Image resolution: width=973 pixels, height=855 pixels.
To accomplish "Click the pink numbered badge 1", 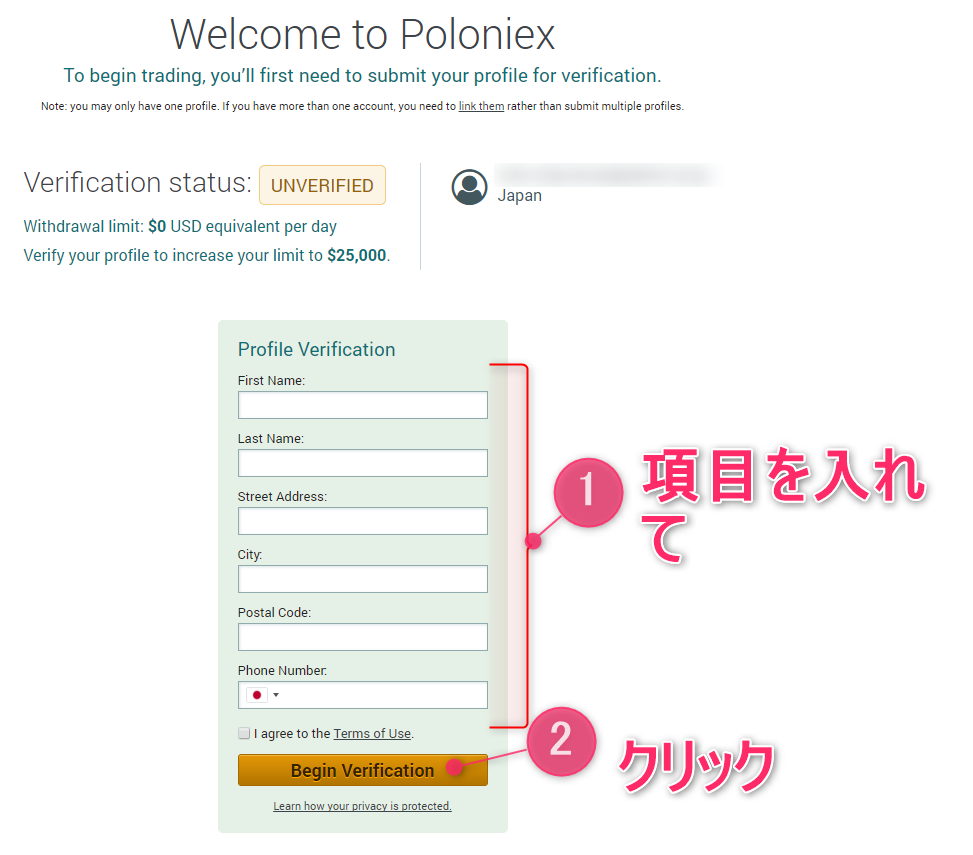I will (587, 491).
